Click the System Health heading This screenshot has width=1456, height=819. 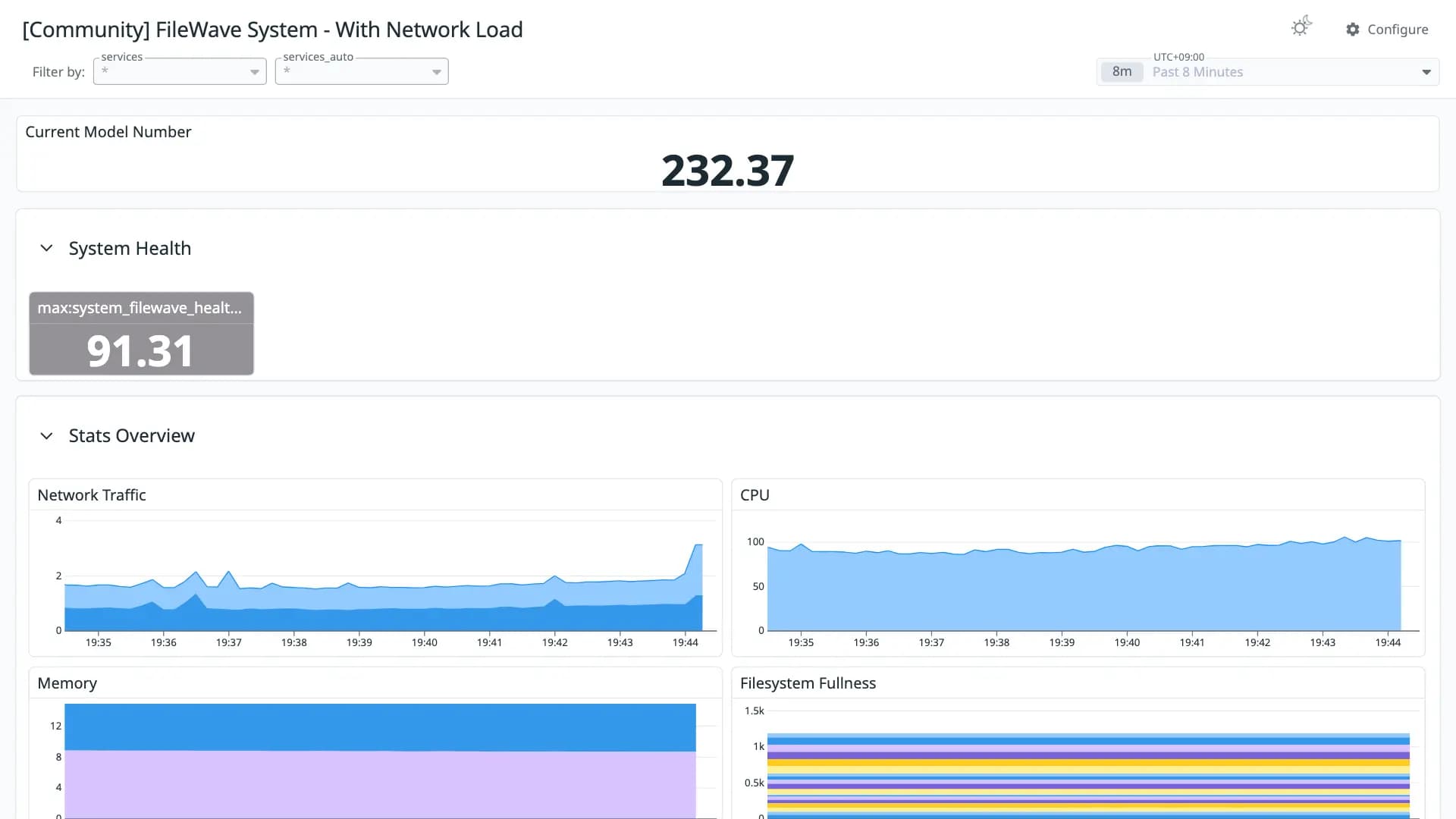tap(130, 249)
